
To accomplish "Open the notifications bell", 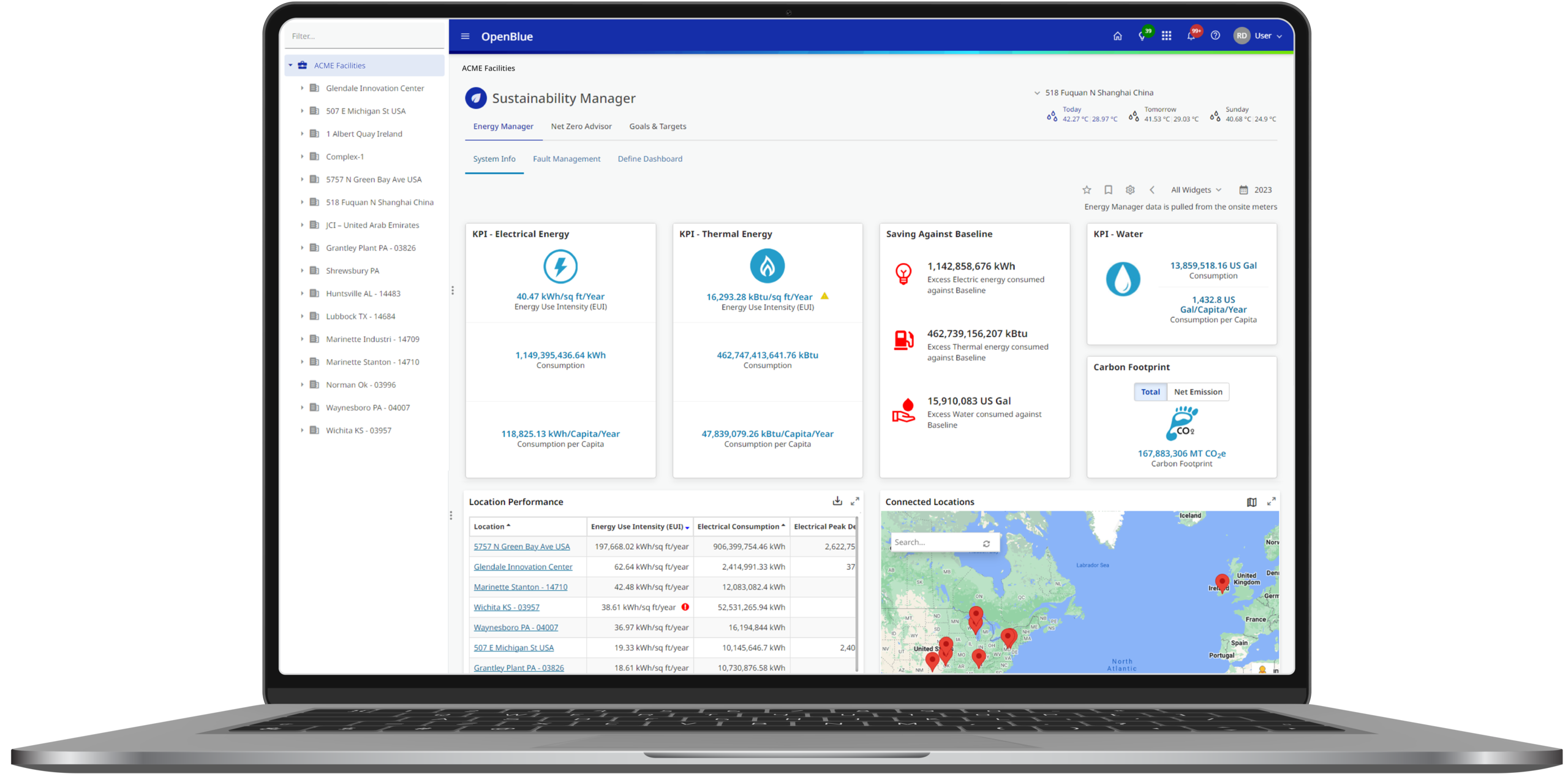I will 1191,36.
